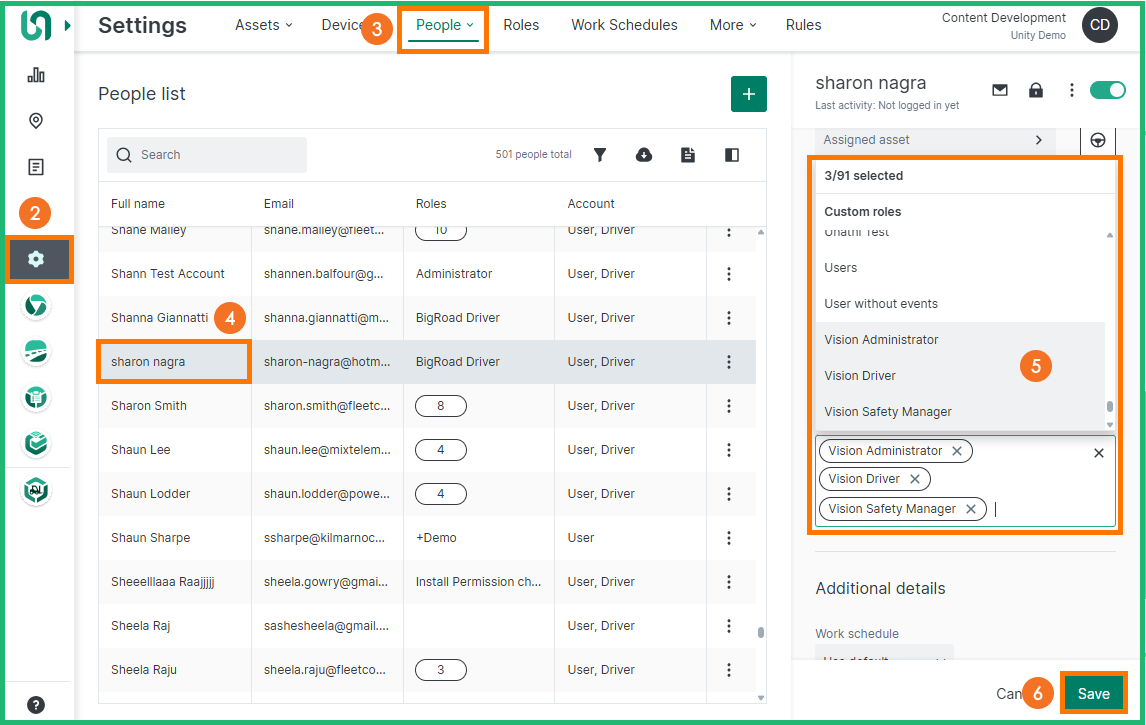Image resolution: width=1146 pixels, height=725 pixels.
Task: Click the map location pin sidebar icon
Action: tap(36, 121)
